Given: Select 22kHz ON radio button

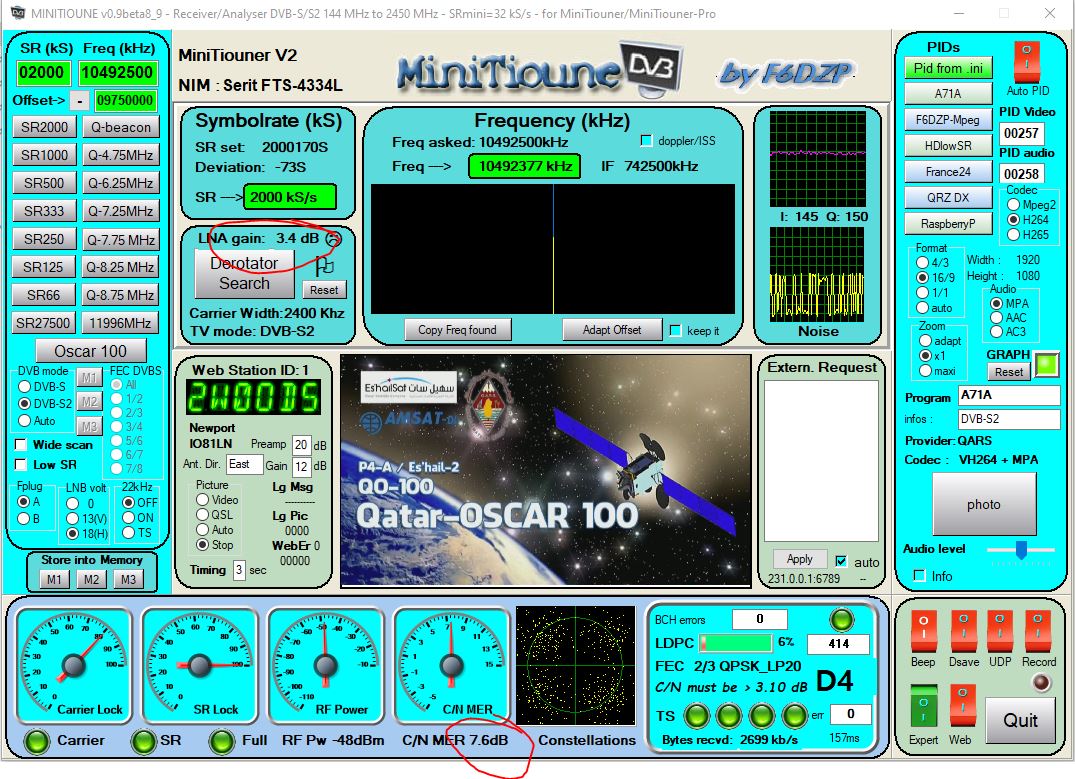Looking at the screenshot, I should point(128,518).
